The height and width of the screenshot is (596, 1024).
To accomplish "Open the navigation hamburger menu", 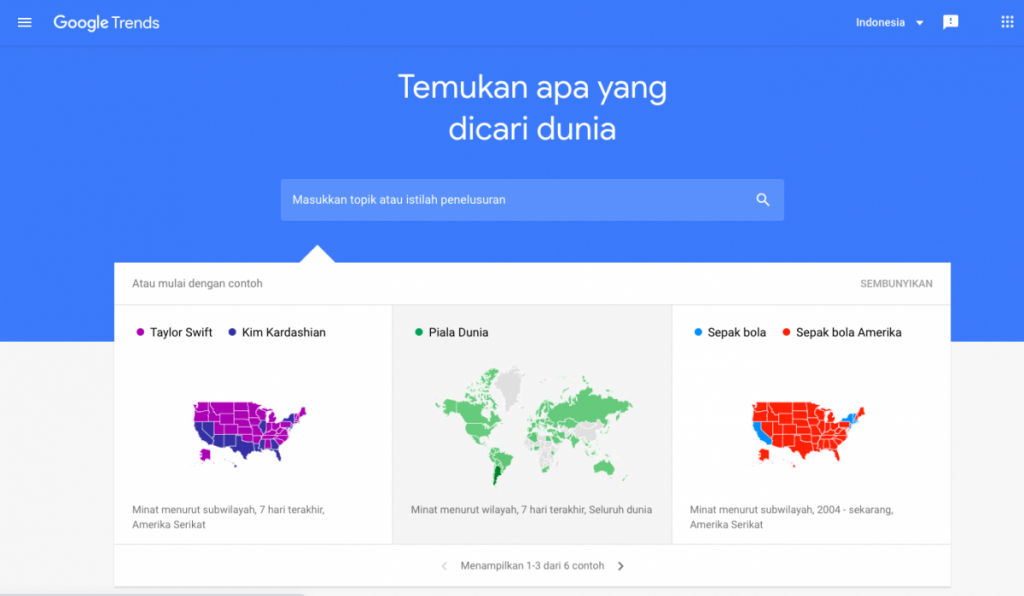I will [x=24, y=22].
